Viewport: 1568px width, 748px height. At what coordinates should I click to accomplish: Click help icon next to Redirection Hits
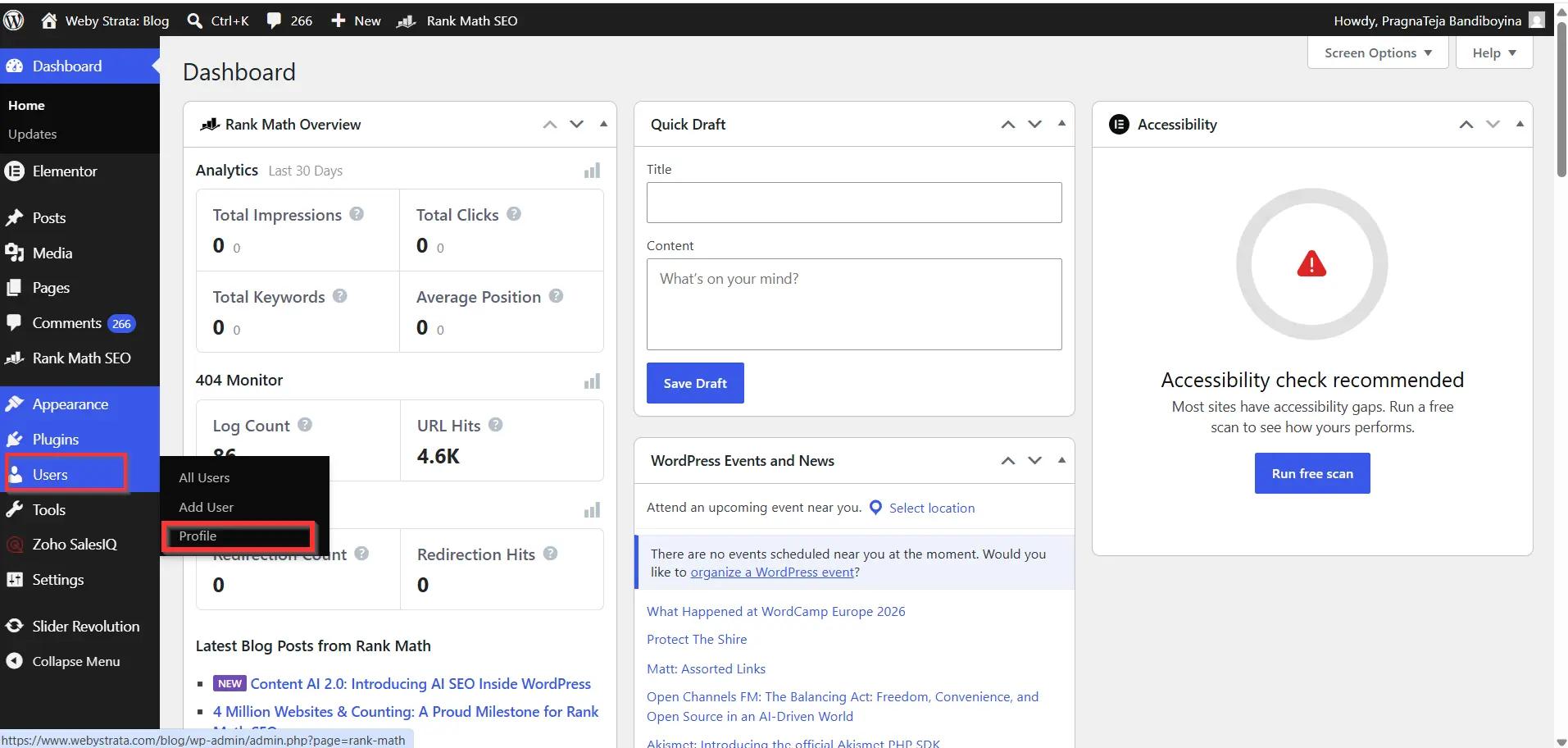(x=550, y=553)
